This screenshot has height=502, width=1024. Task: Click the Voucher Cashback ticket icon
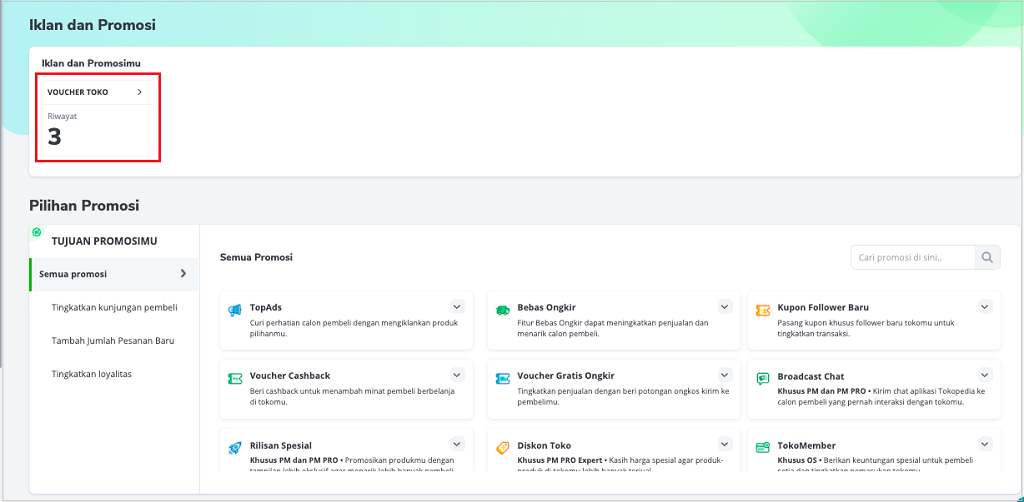tap(235, 379)
